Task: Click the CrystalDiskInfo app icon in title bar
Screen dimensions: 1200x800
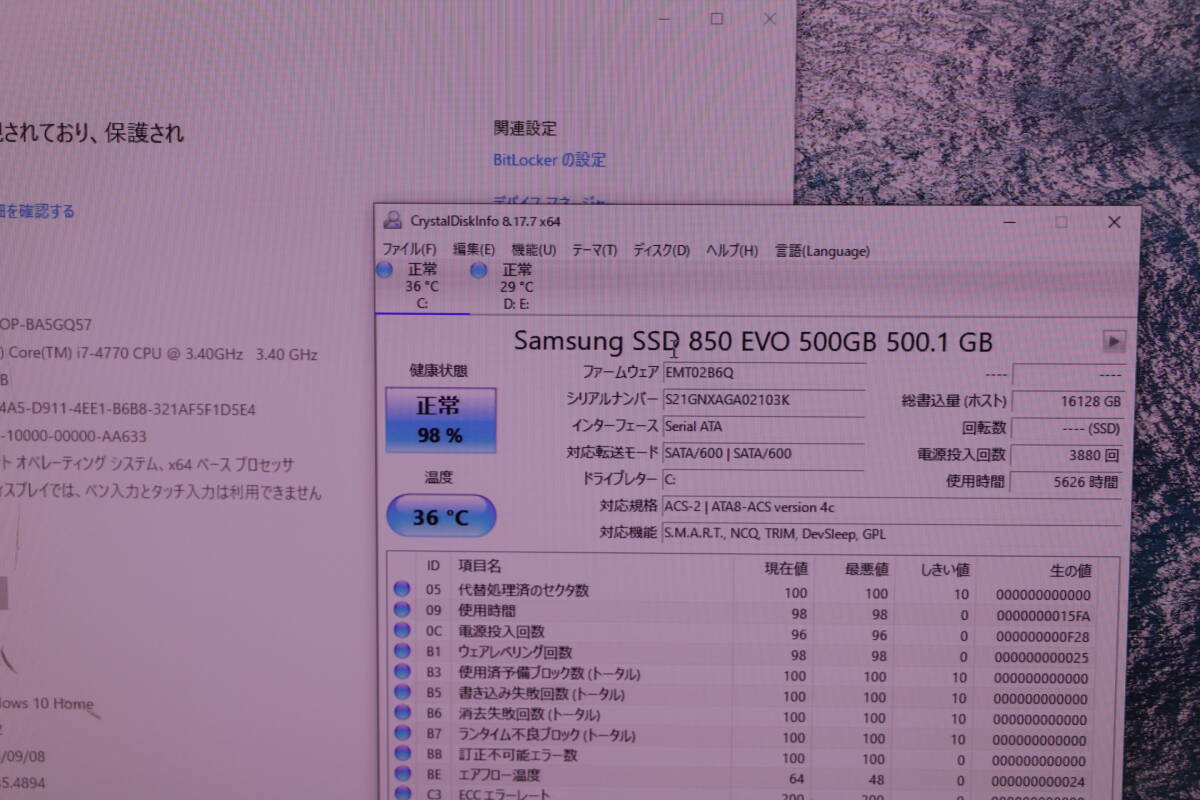Action: [x=393, y=222]
